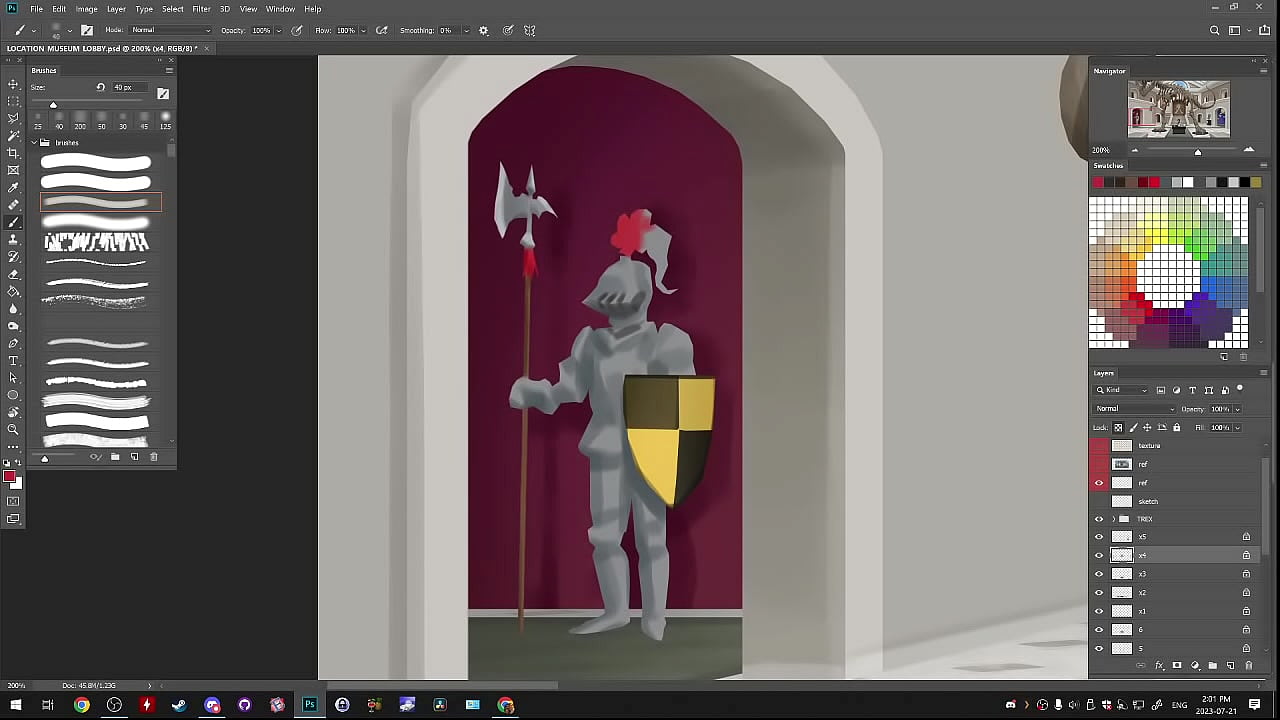Image resolution: width=1280 pixels, height=720 pixels.
Task: Create a new layer group folder
Action: point(1213,666)
